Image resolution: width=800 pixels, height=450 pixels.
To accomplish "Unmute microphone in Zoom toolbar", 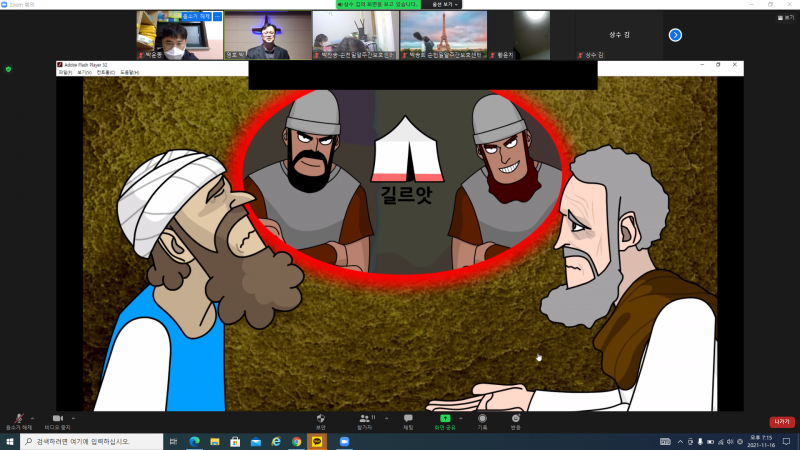I will pyautogui.click(x=18, y=421).
